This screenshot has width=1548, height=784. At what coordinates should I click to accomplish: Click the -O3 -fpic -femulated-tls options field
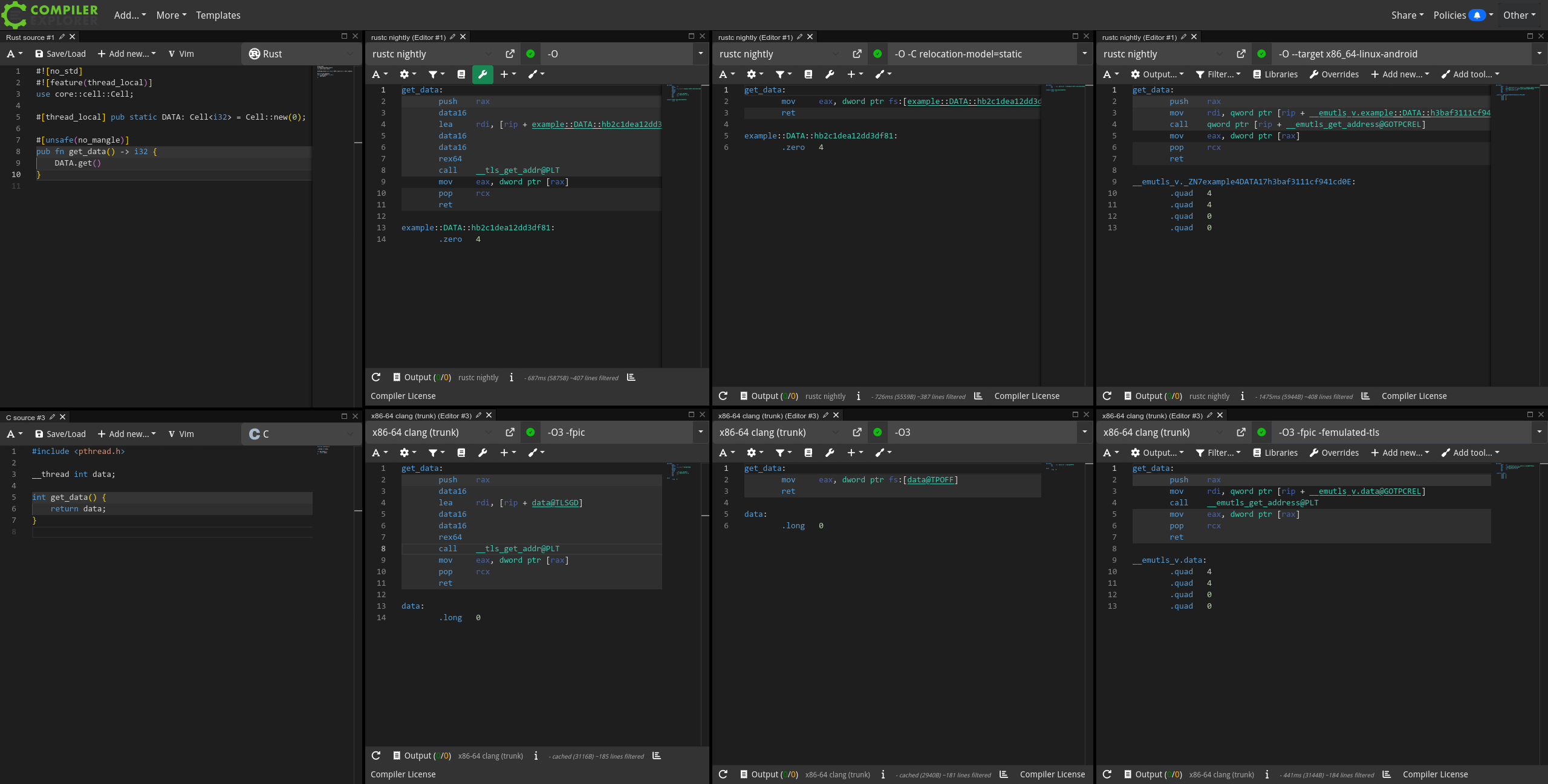pyautogui.click(x=1400, y=432)
